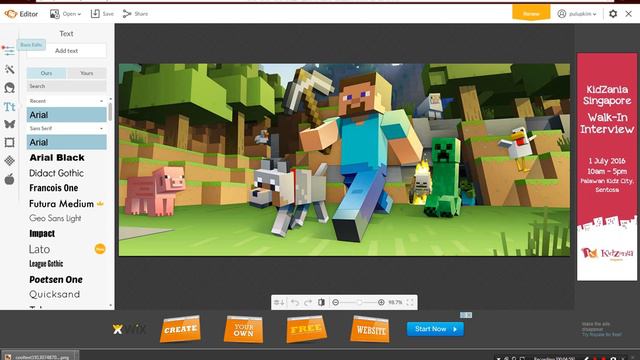The width and height of the screenshot is (640, 360).
Task: Open the Textures diamond pattern icon
Action: (x=9, y=161)
